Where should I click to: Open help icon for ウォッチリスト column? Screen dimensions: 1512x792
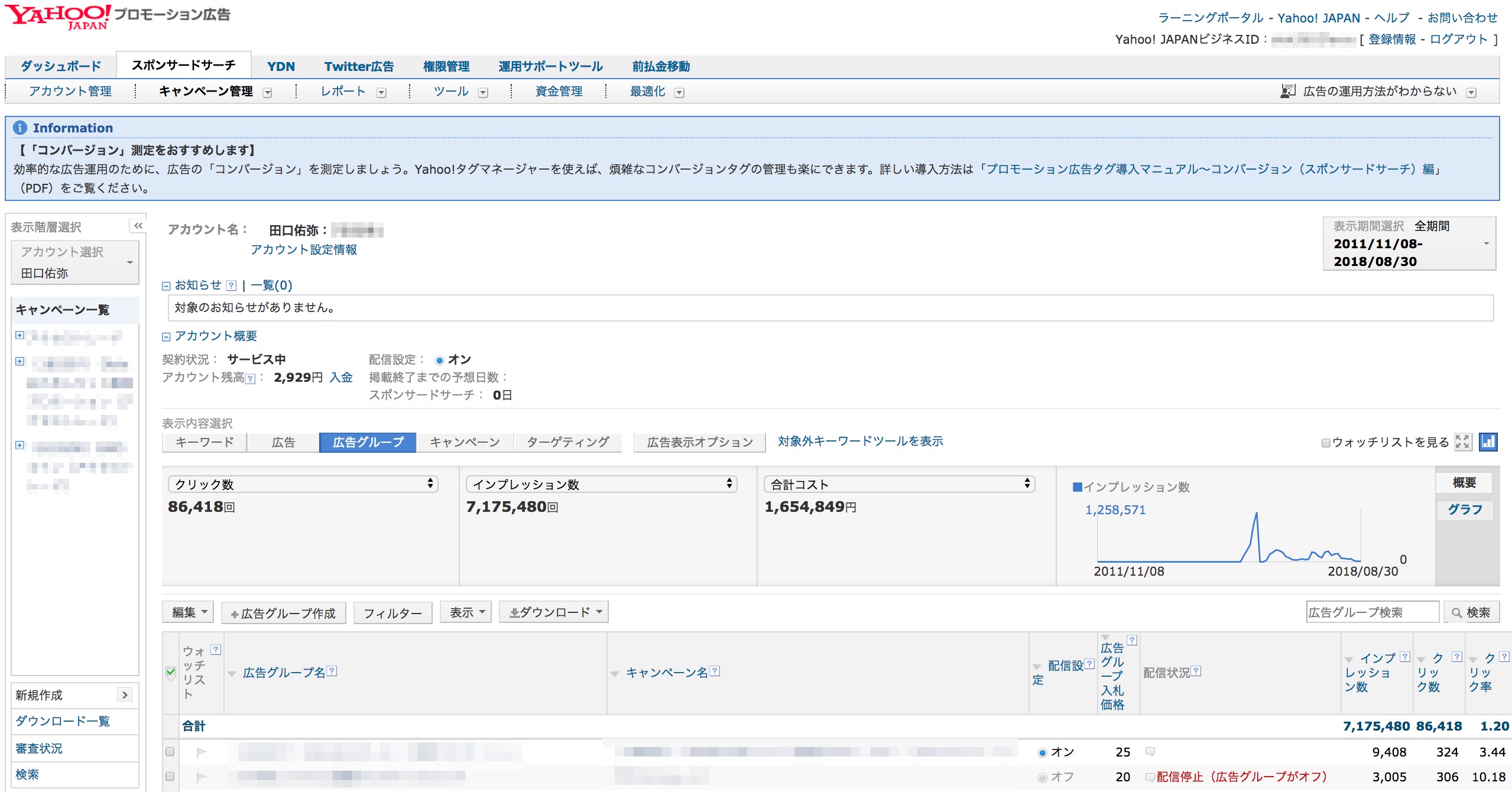[216, 650]
